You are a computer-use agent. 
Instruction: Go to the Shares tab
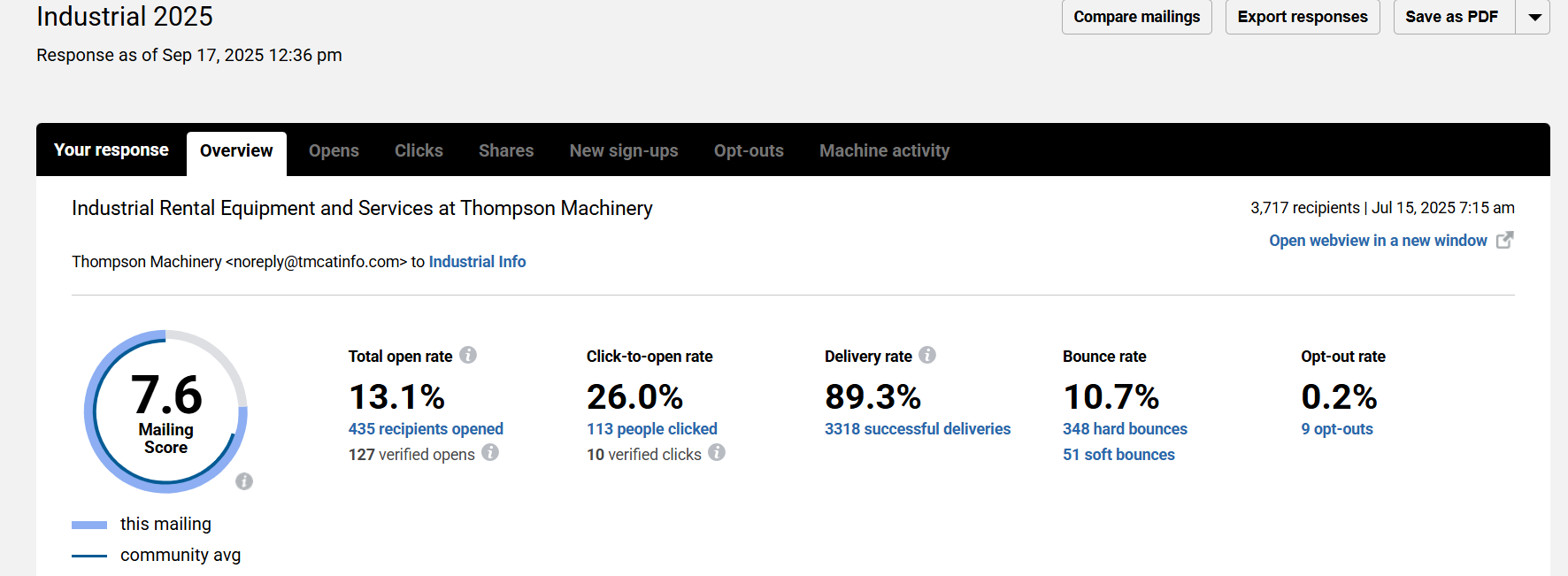(506, 150)
